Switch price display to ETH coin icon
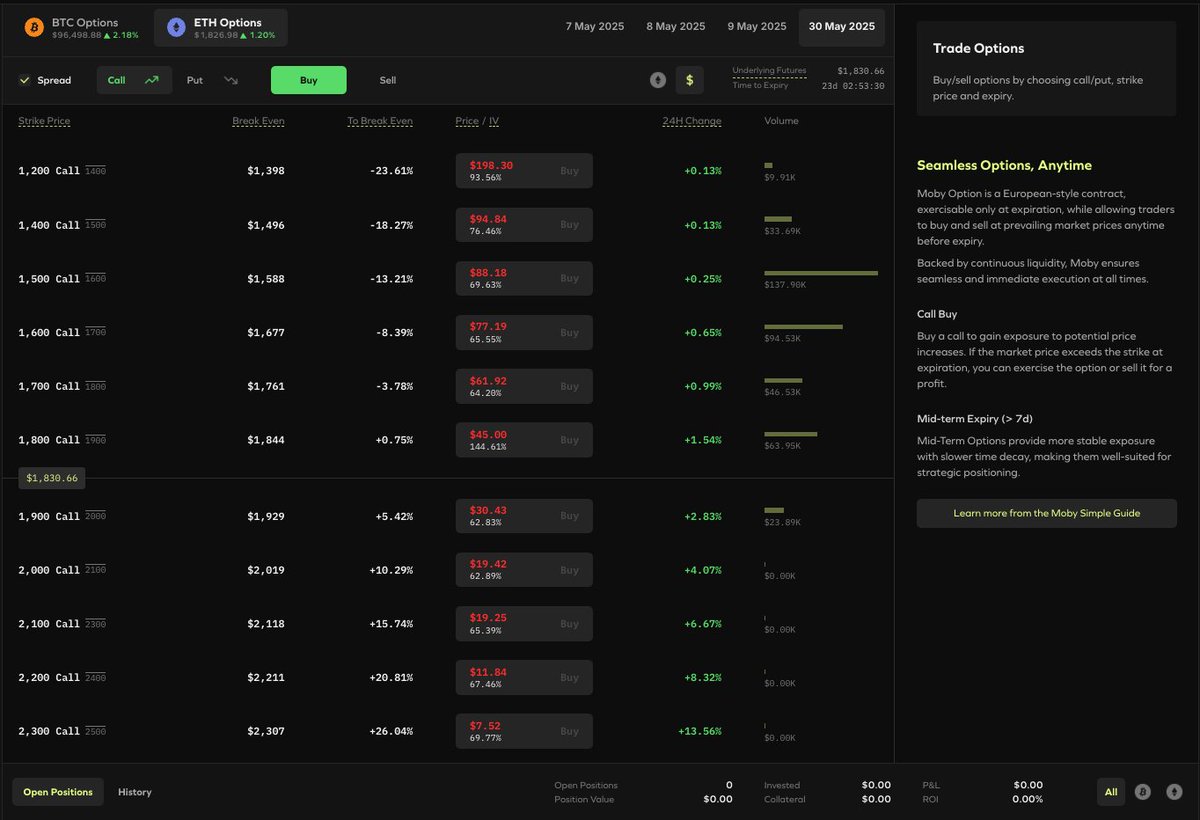The height and width of the screenshot is (820, 1200). coord(658,80)
